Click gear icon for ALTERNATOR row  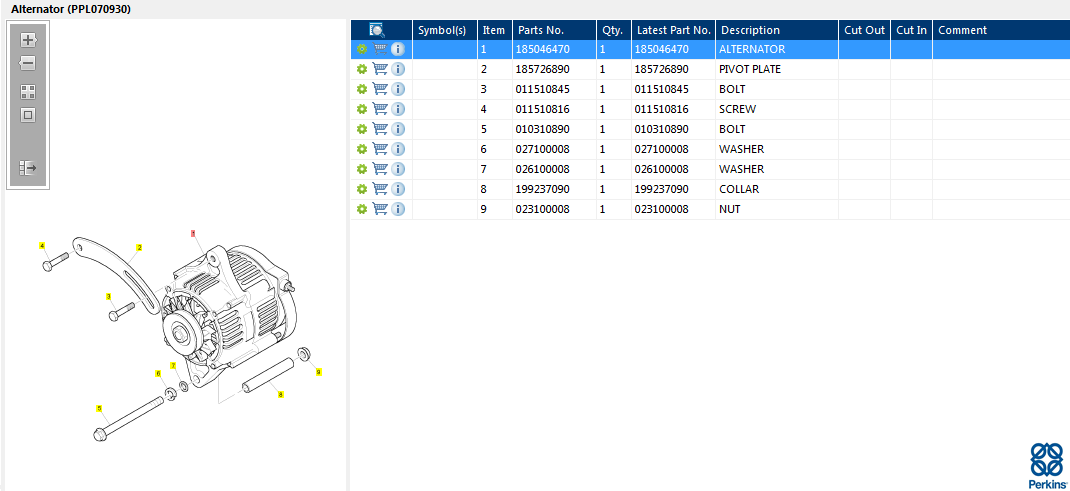(x=362, y=49)
